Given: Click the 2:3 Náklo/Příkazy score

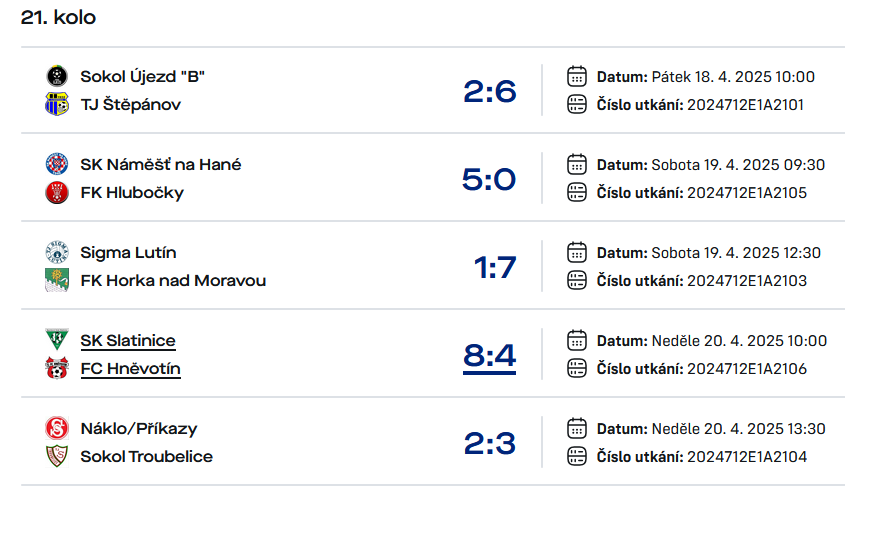Looking at the screenshot, I should [x=489, y=443].
